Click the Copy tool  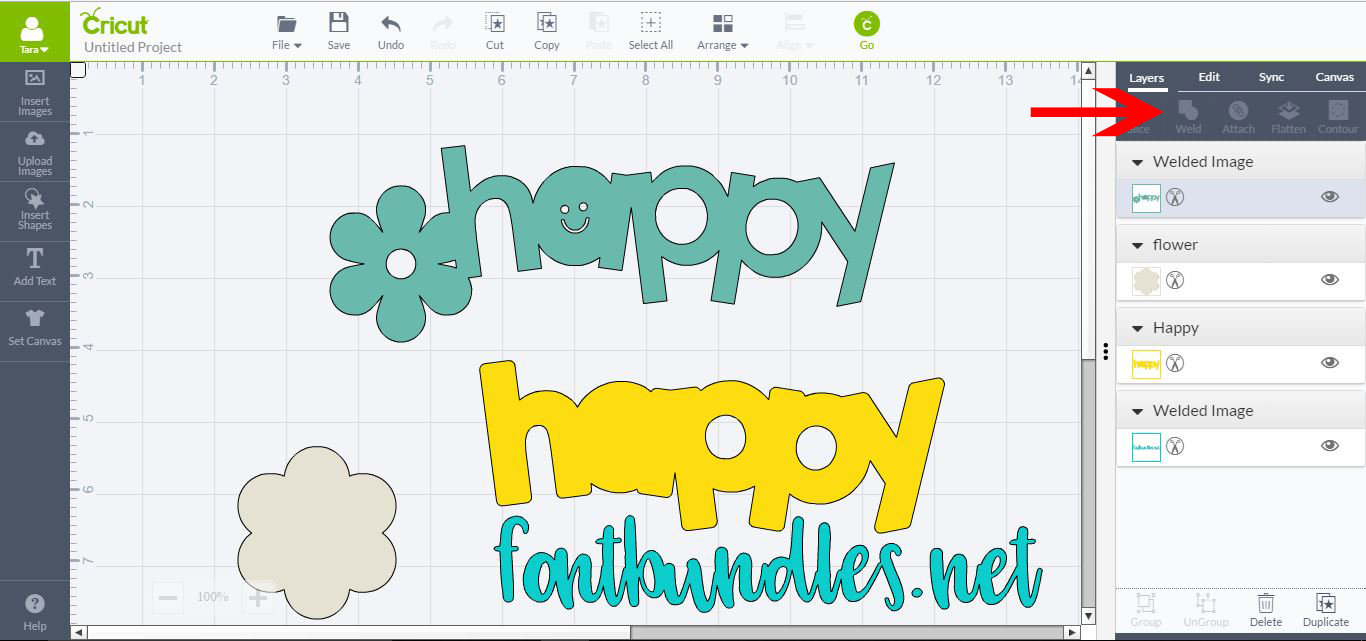[x=547, y=31]
